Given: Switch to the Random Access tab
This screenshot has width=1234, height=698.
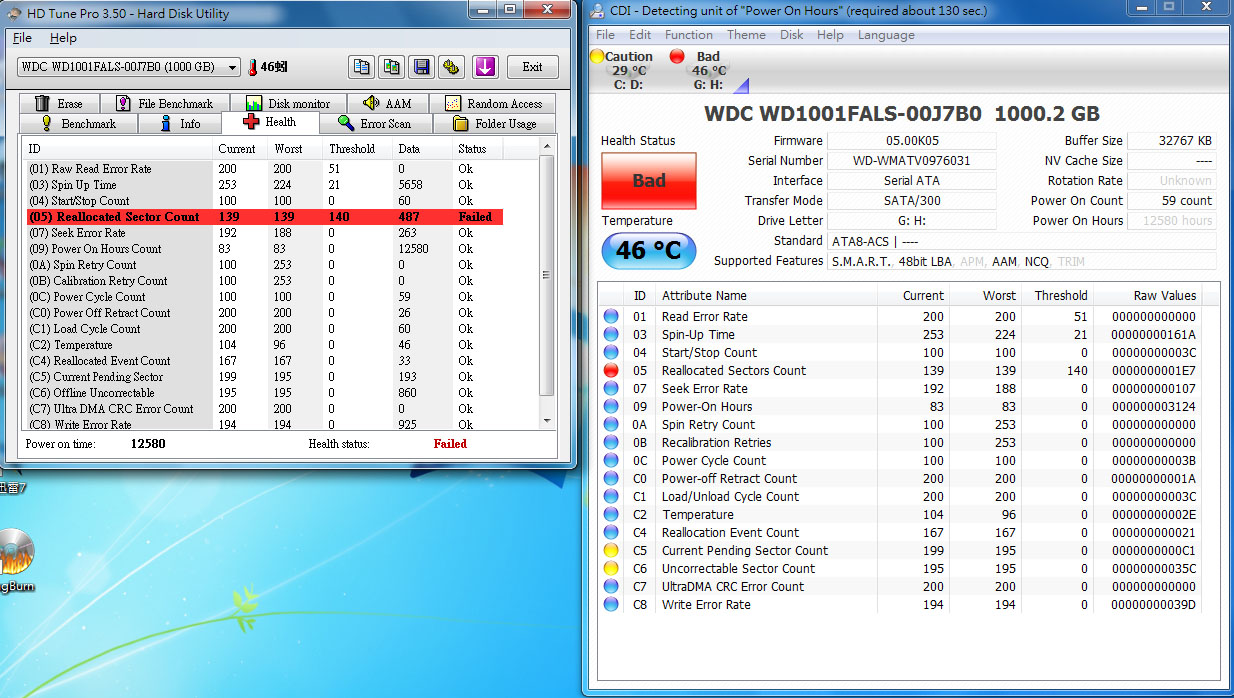Looking at the screenshot, I should [492, 103].
